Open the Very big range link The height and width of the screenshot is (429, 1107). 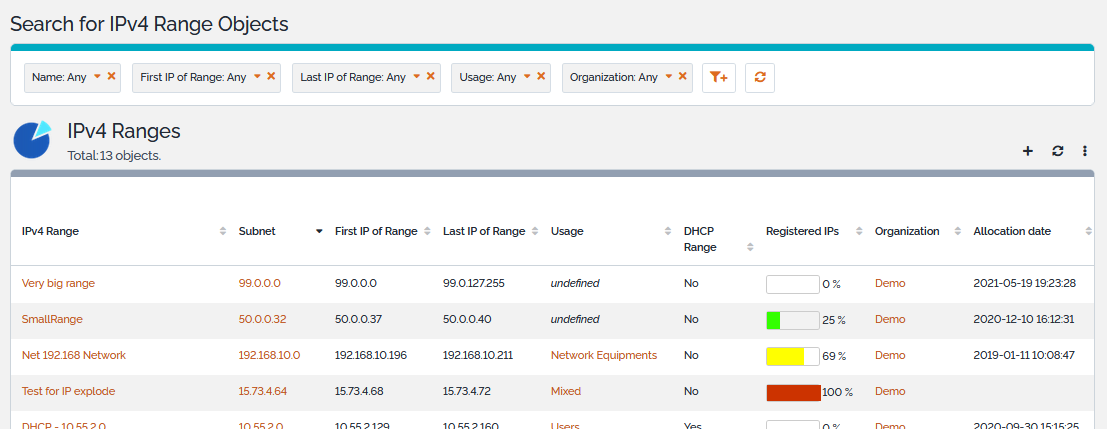[x=58, y=283]
